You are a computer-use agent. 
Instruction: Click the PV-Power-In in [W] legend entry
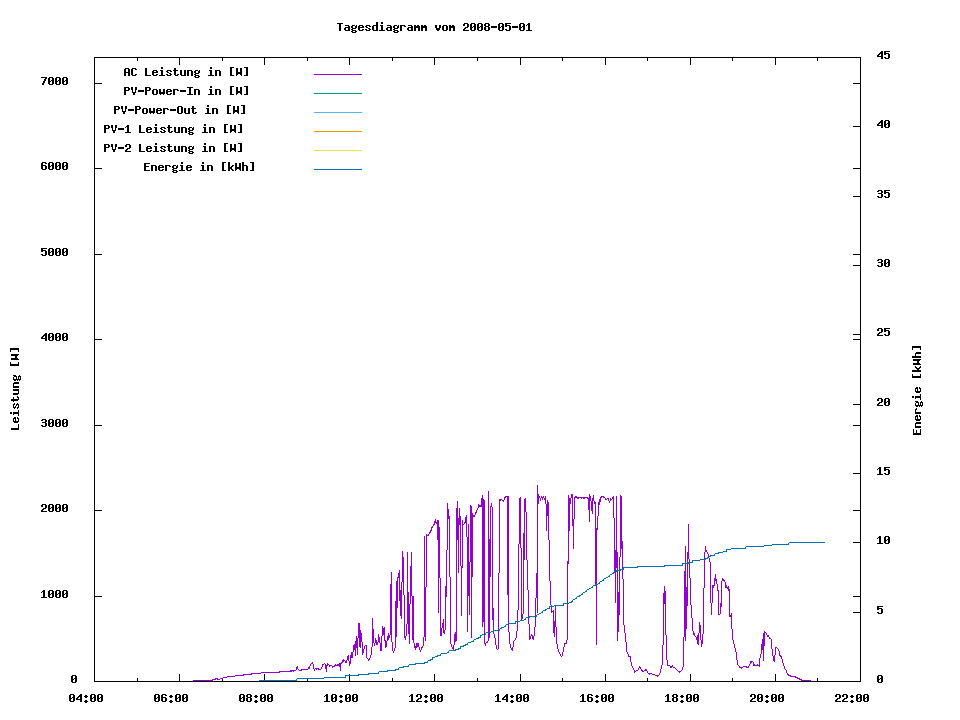[186, 91]
